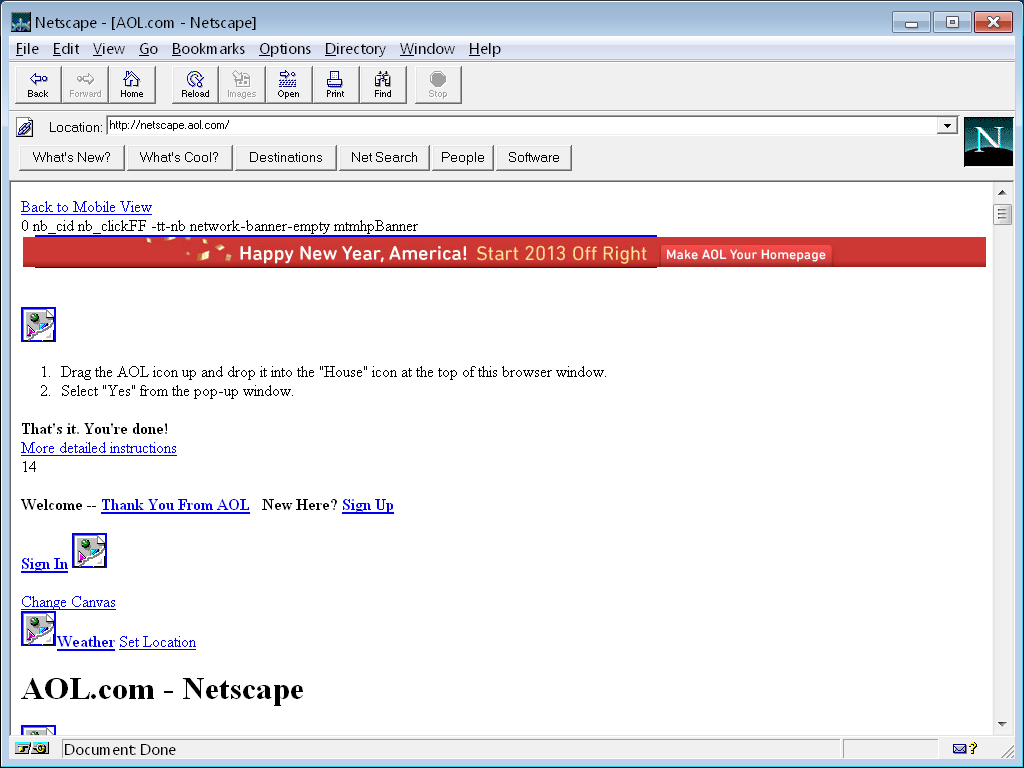Click the bookmark icon beside Location
Image resolution: width=1024 pixels, height=768 pixels.
tap(26, 127)
